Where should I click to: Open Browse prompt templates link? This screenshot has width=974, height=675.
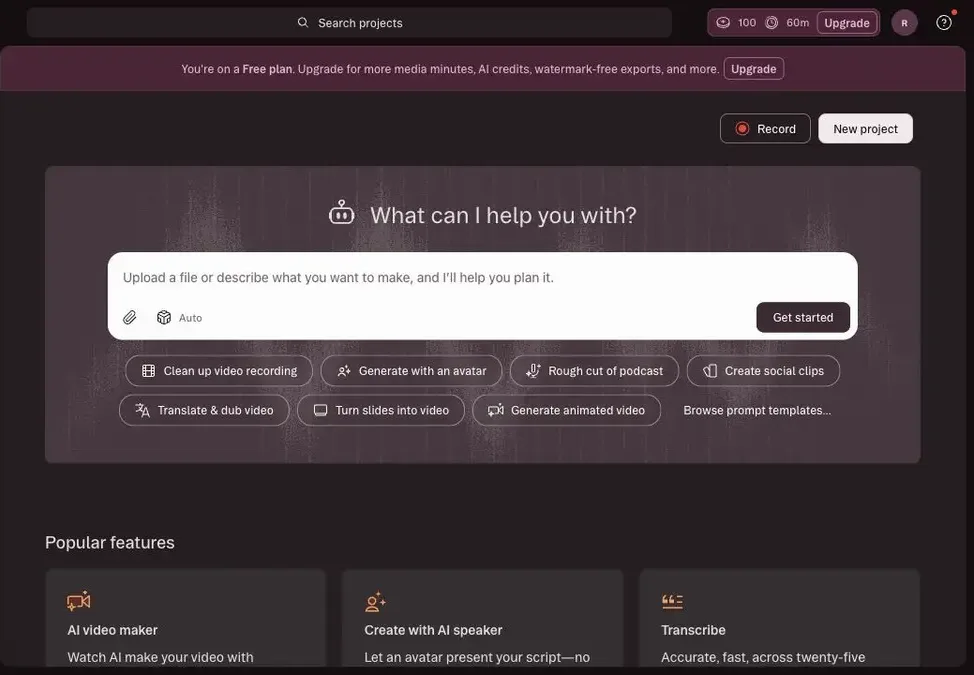pos(757,410)
